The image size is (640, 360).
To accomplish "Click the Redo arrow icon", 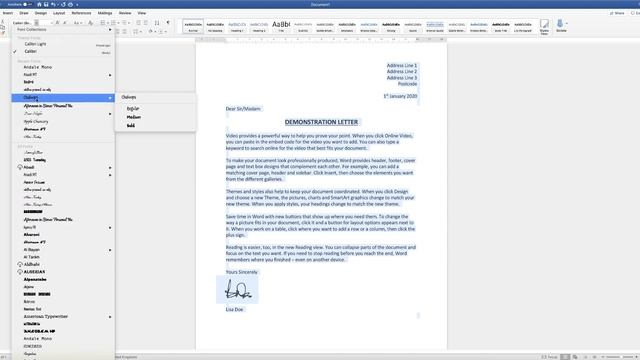I will point(63,4).
